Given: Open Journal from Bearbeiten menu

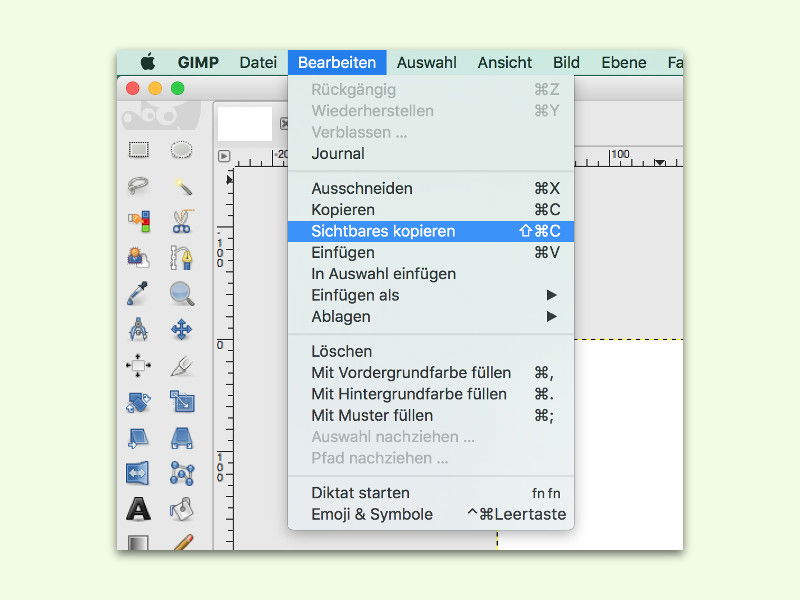Looking at the screenshot, I should point(431,154).
